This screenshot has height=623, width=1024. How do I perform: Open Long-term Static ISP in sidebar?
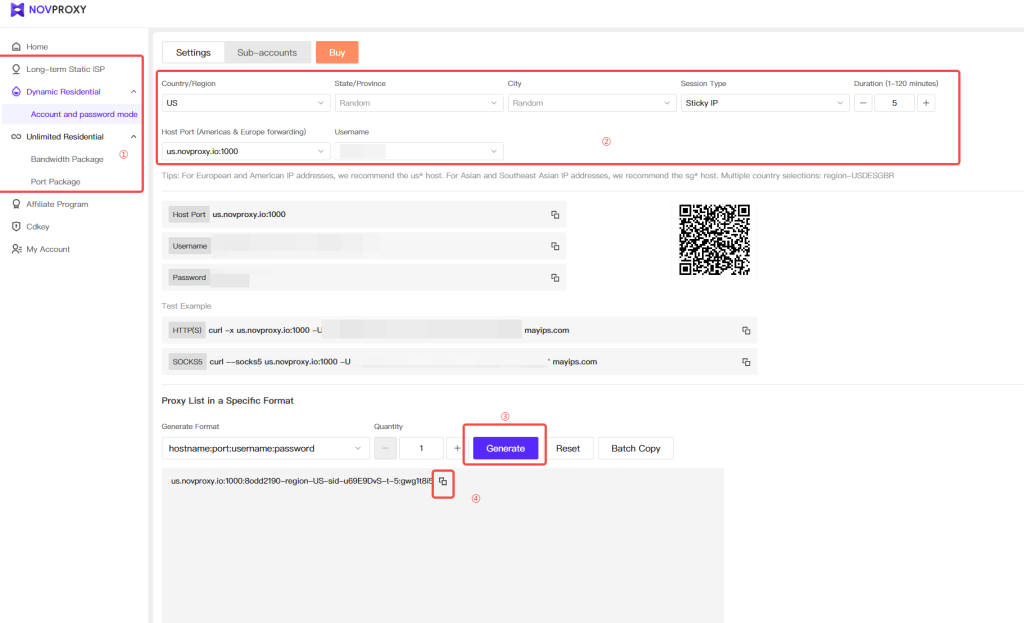tap(65, 69)
